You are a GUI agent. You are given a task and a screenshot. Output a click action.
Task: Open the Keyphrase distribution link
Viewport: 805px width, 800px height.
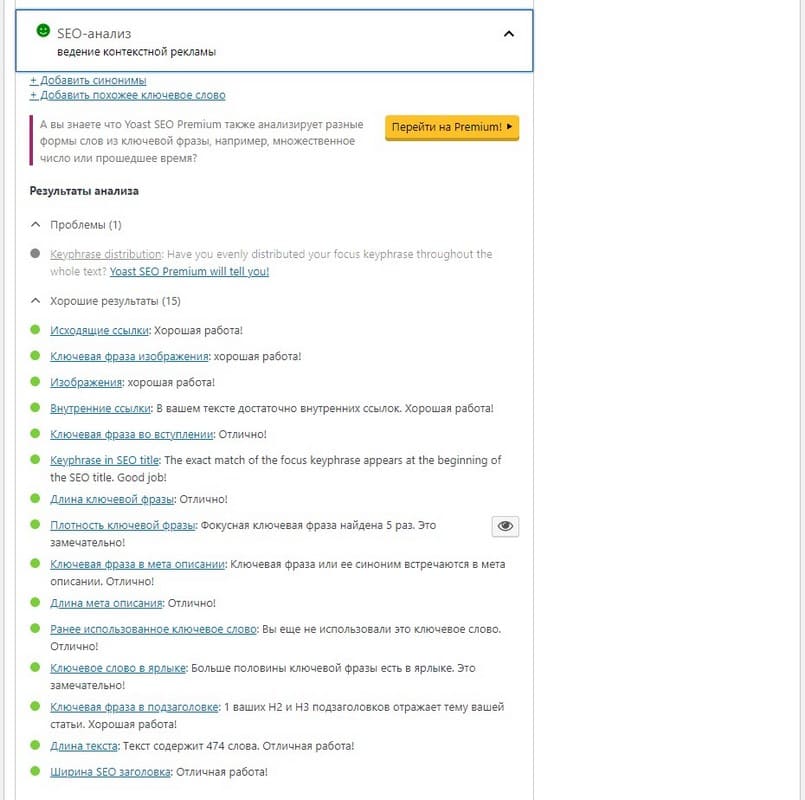click(106, 254)
